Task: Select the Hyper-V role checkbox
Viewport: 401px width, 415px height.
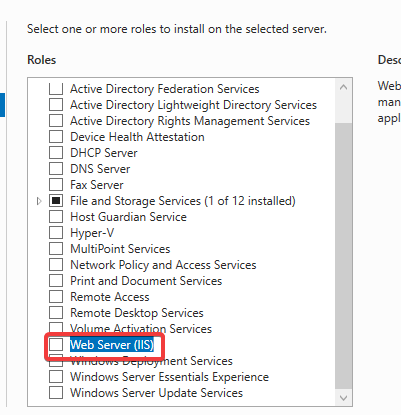Action: [x=56, y=233]
